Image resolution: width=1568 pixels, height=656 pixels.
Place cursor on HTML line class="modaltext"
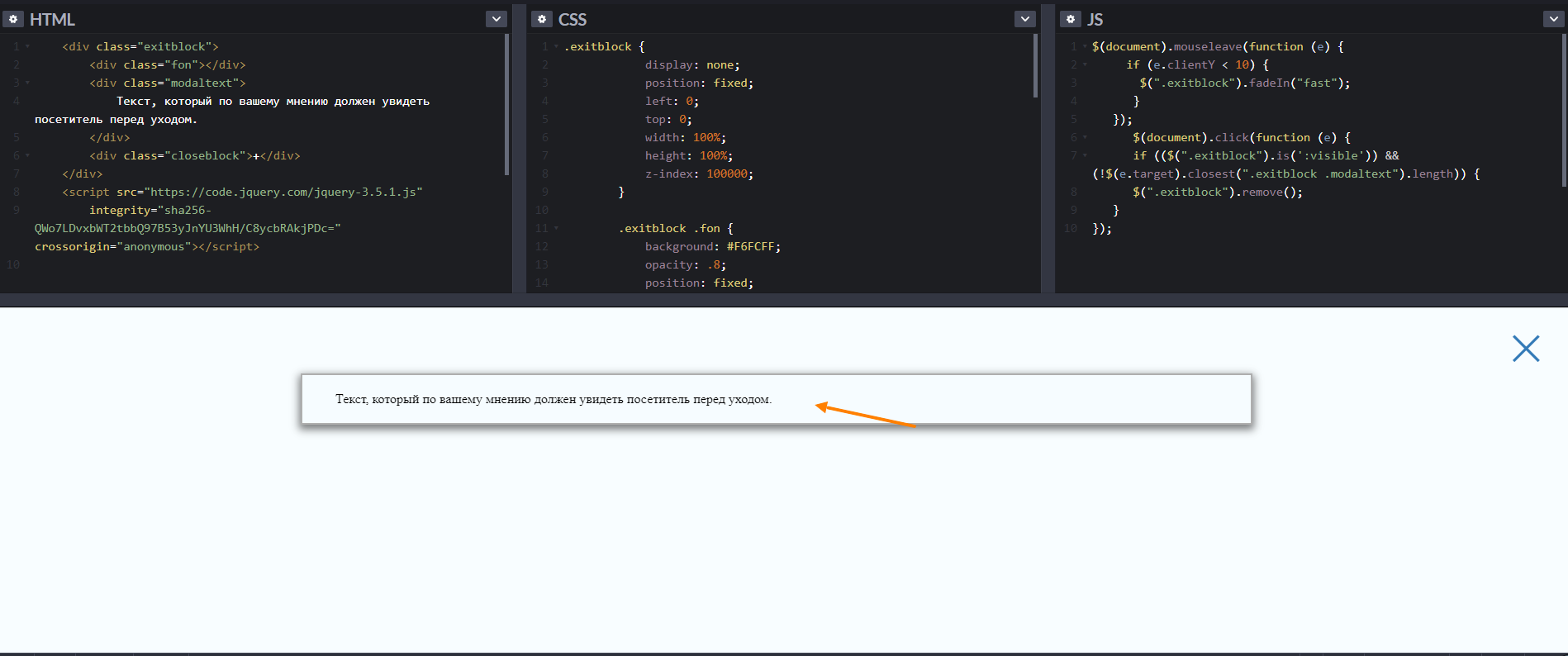pos(168,83)
